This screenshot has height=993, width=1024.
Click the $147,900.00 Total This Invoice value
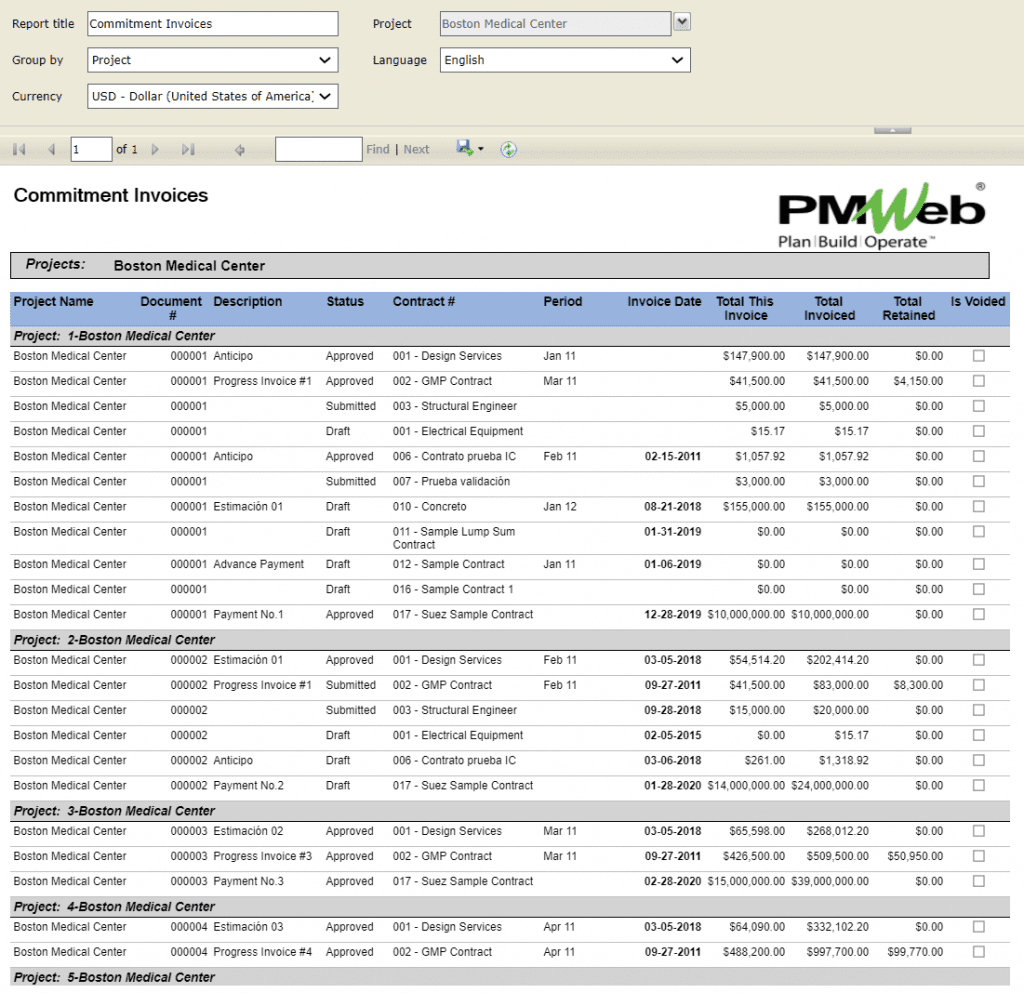click(x=754, y=356)
